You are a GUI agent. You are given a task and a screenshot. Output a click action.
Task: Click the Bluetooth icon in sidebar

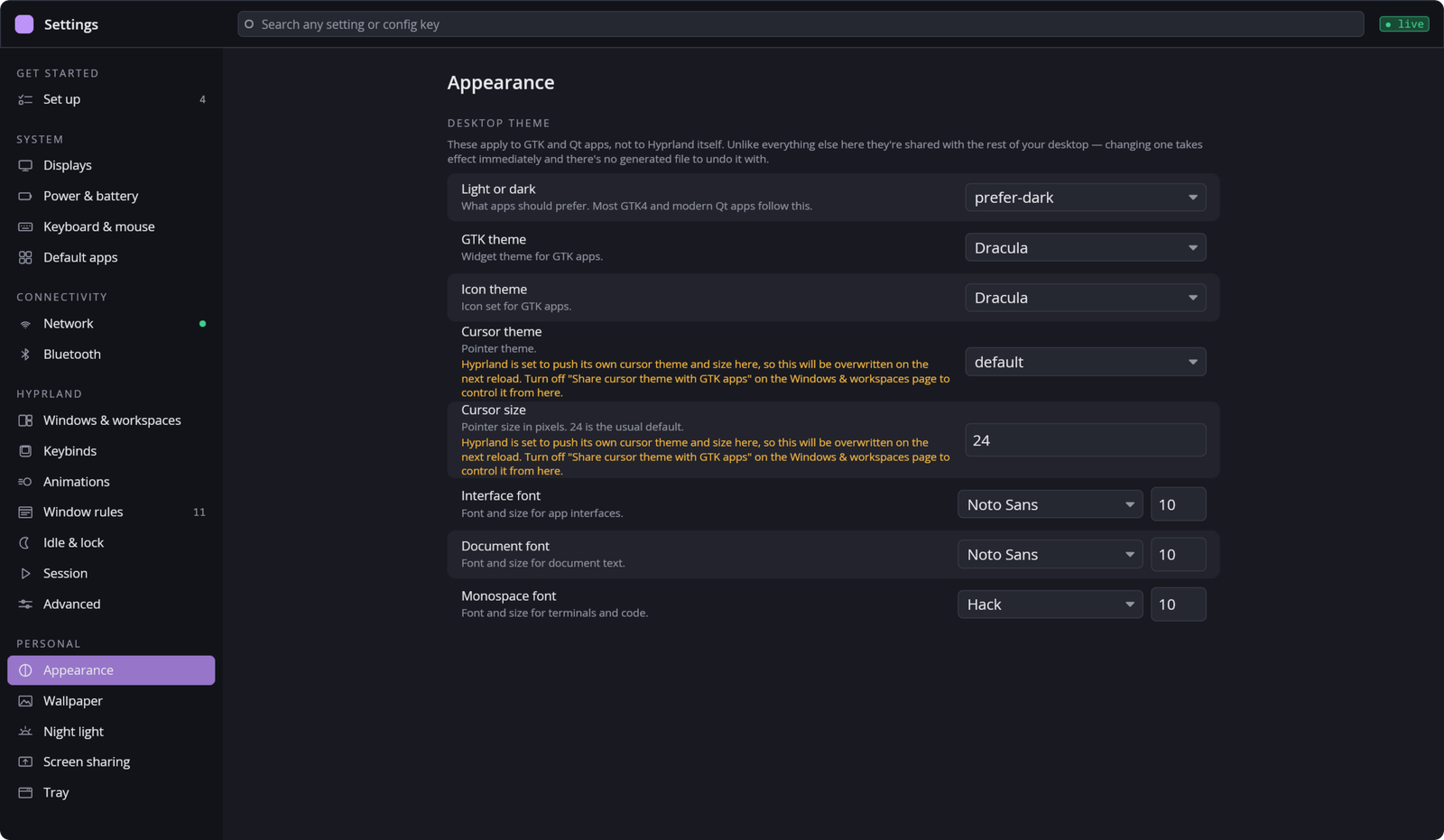coord(25,355)
